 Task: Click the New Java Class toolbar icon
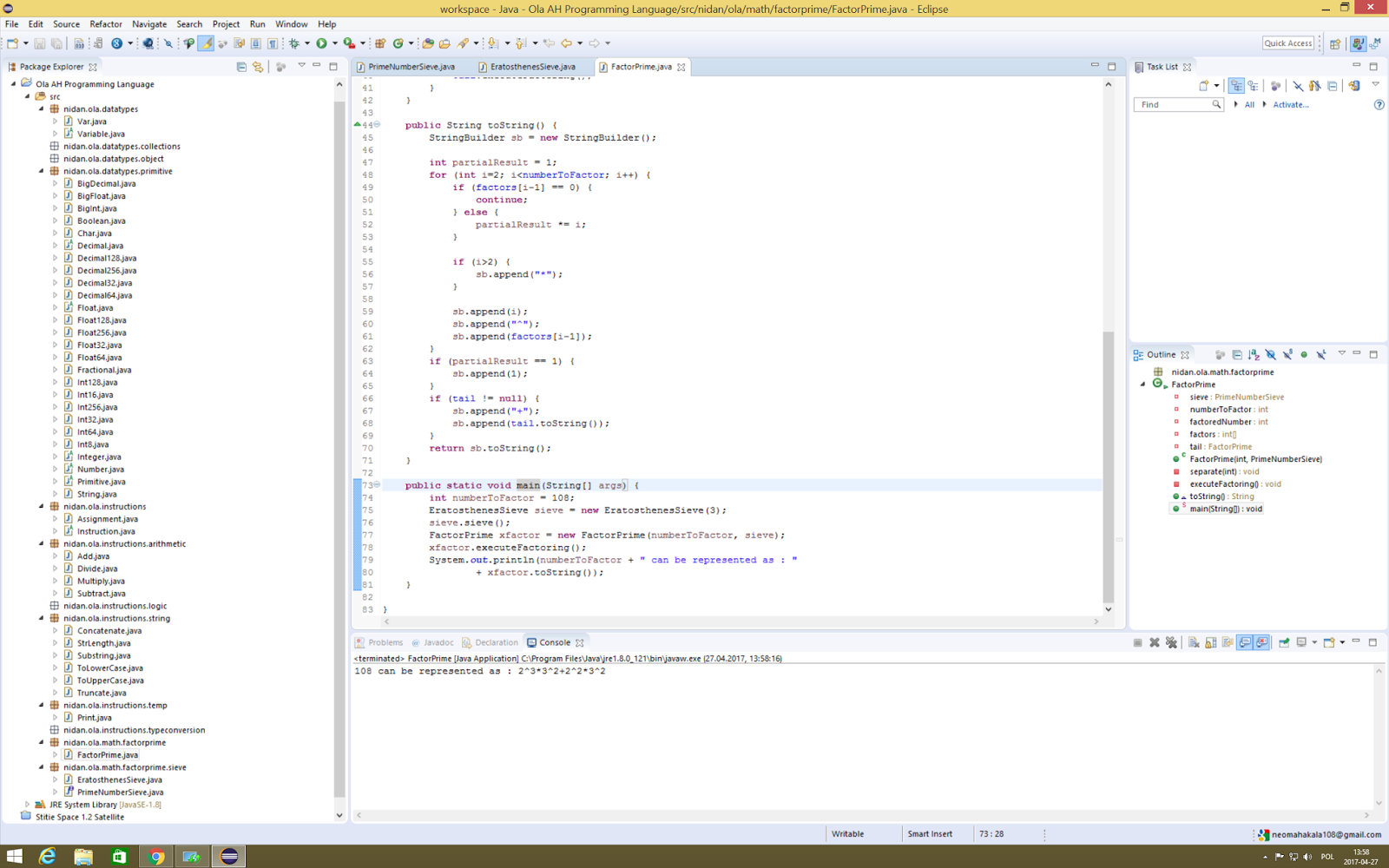click(398, 43)
